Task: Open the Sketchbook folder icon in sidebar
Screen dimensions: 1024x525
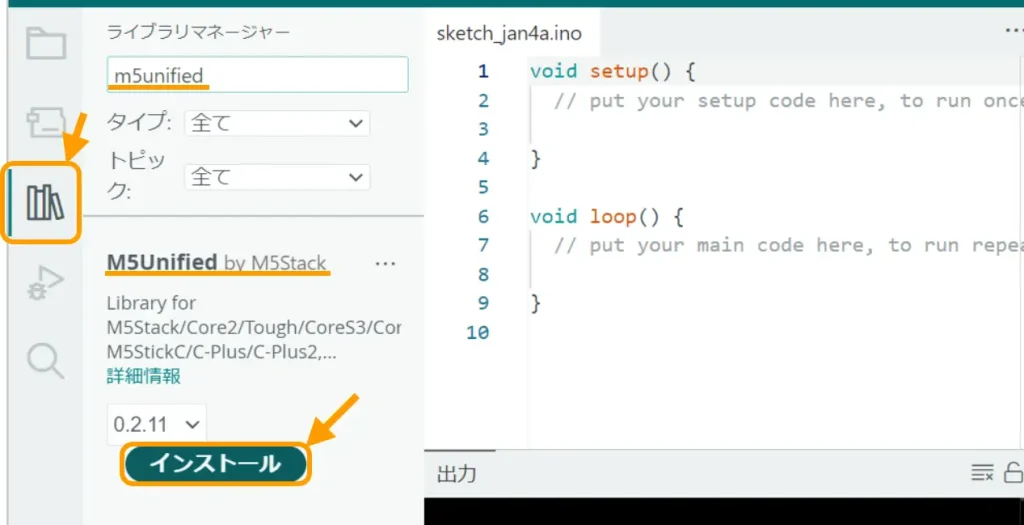Action: coord(45,44)
